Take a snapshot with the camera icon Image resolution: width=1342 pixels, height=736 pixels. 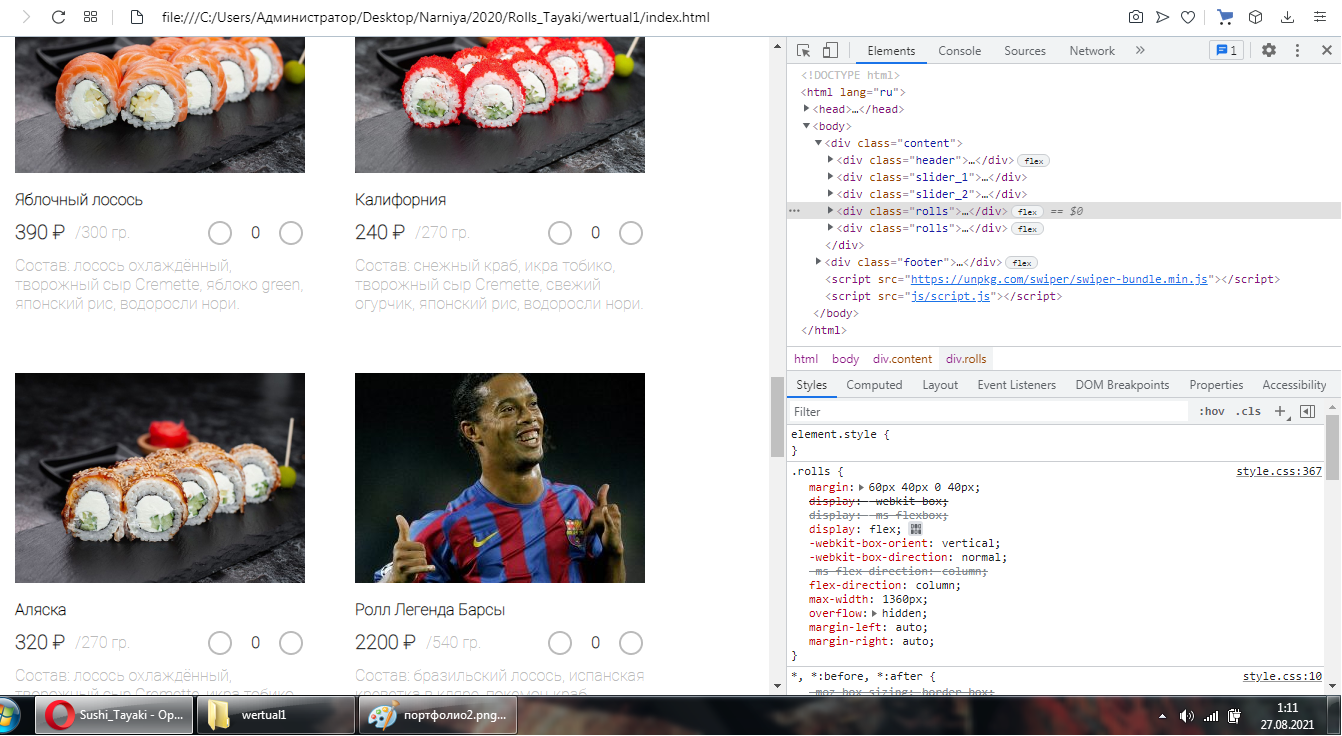click(1136, 17)
